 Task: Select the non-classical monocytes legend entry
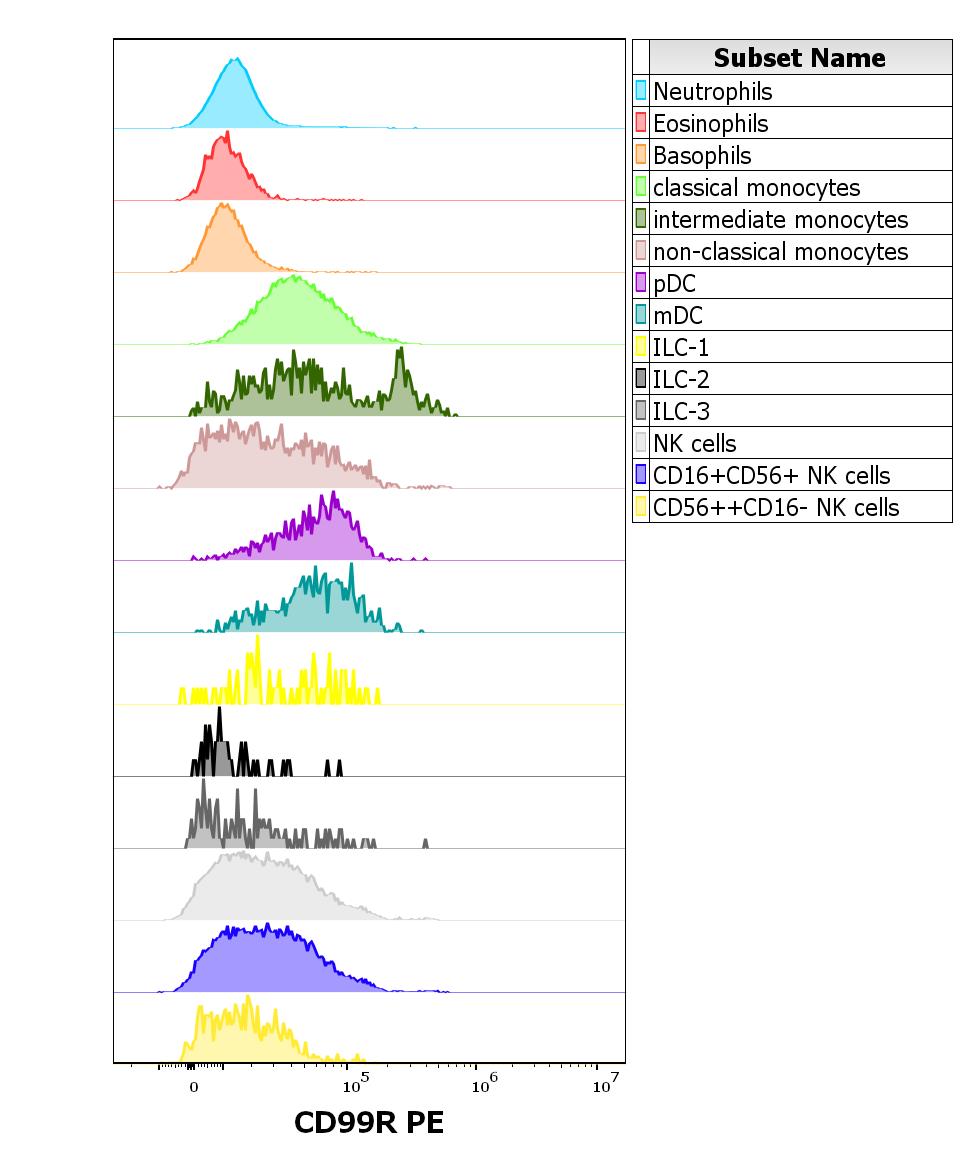coord(792,251)
